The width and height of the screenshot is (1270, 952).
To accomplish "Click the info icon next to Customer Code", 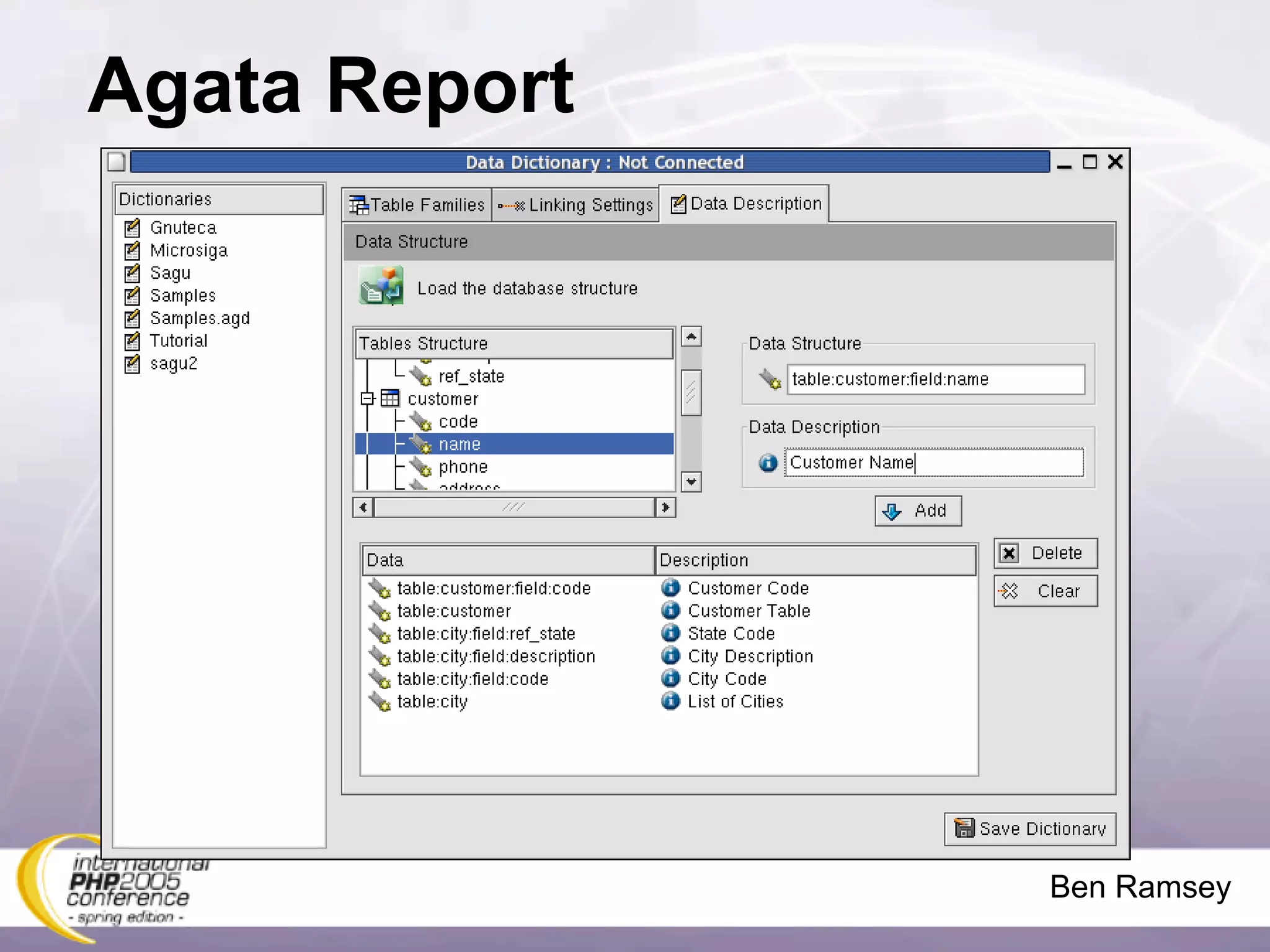I will [x=670, y=588].
